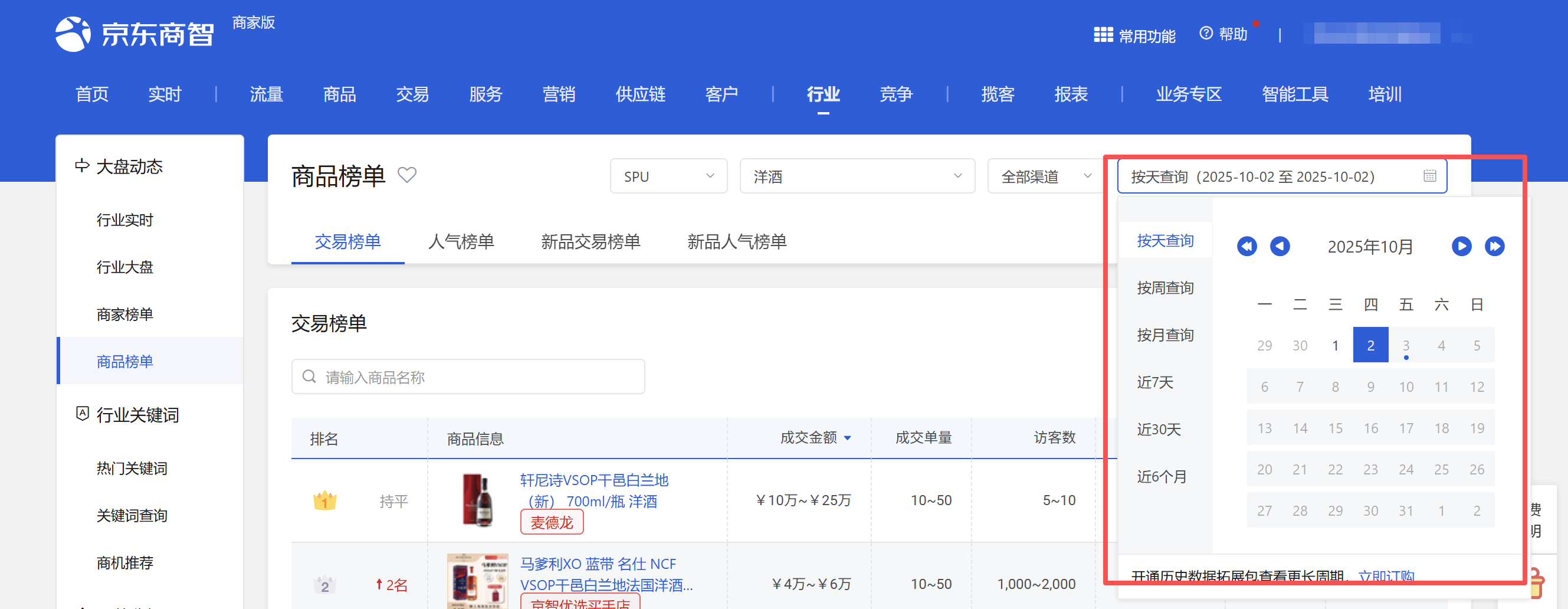Choose 近6个月 quick range
This screenshot has width=1568, height=609.
click(x=1162, y=476)
